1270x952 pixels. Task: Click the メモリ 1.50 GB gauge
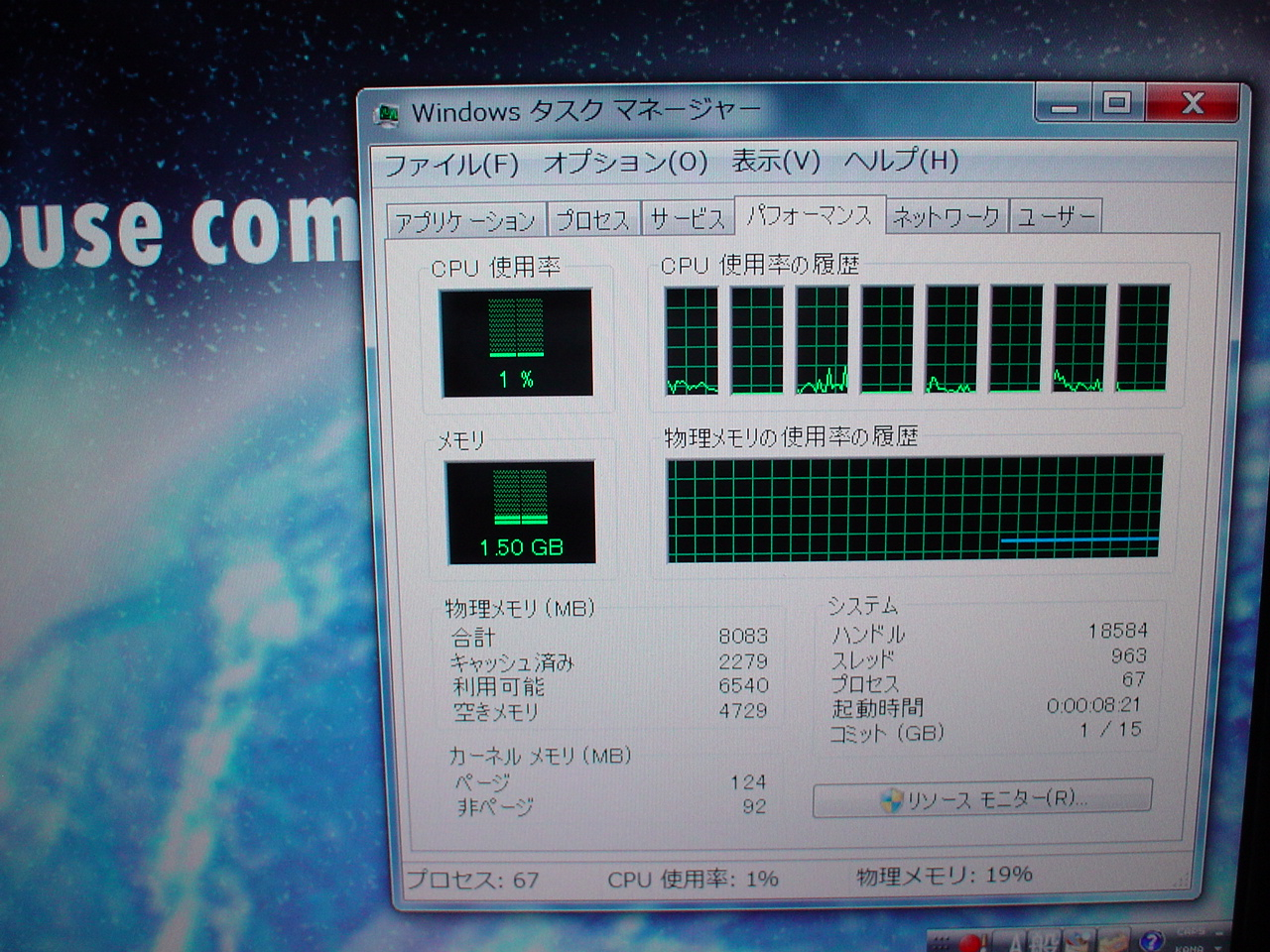point(520,512)
